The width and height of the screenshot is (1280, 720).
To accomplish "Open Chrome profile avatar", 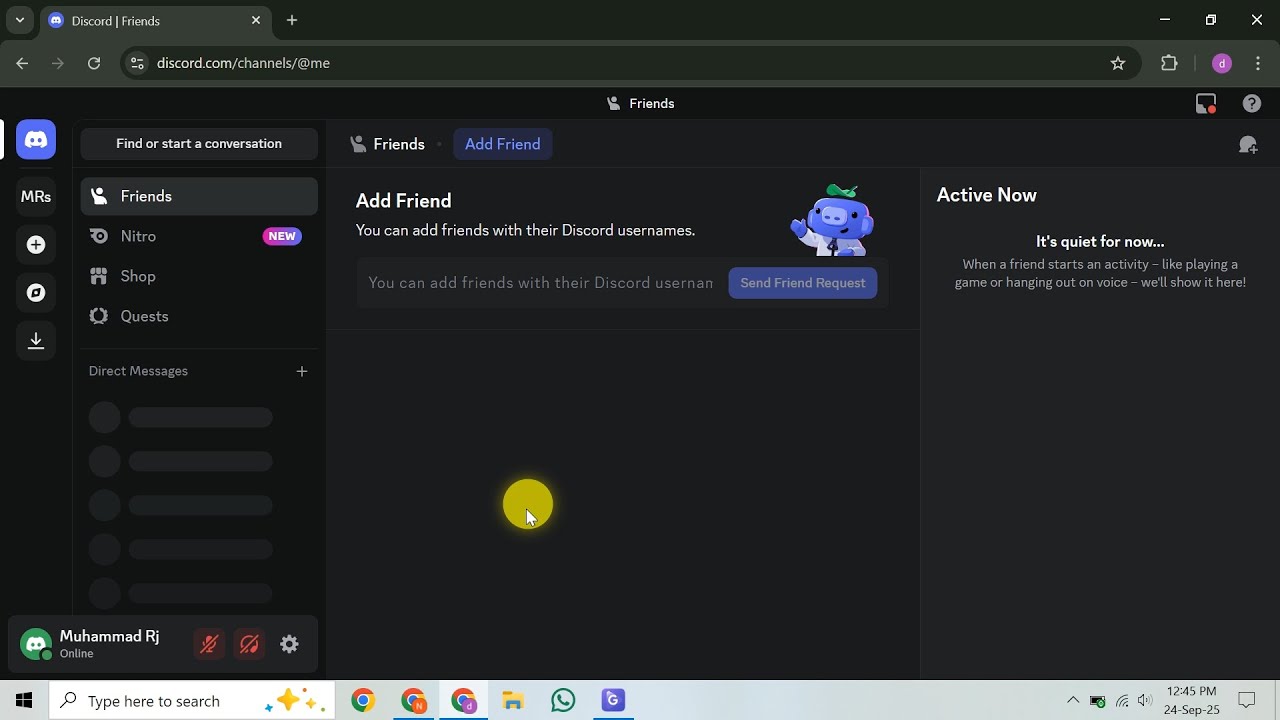I will 1221,63.
